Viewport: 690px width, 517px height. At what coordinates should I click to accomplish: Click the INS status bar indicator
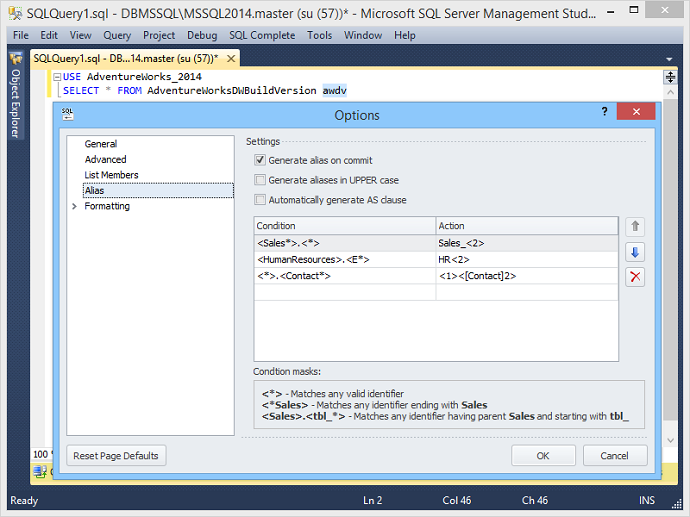[x=647, y=500]
